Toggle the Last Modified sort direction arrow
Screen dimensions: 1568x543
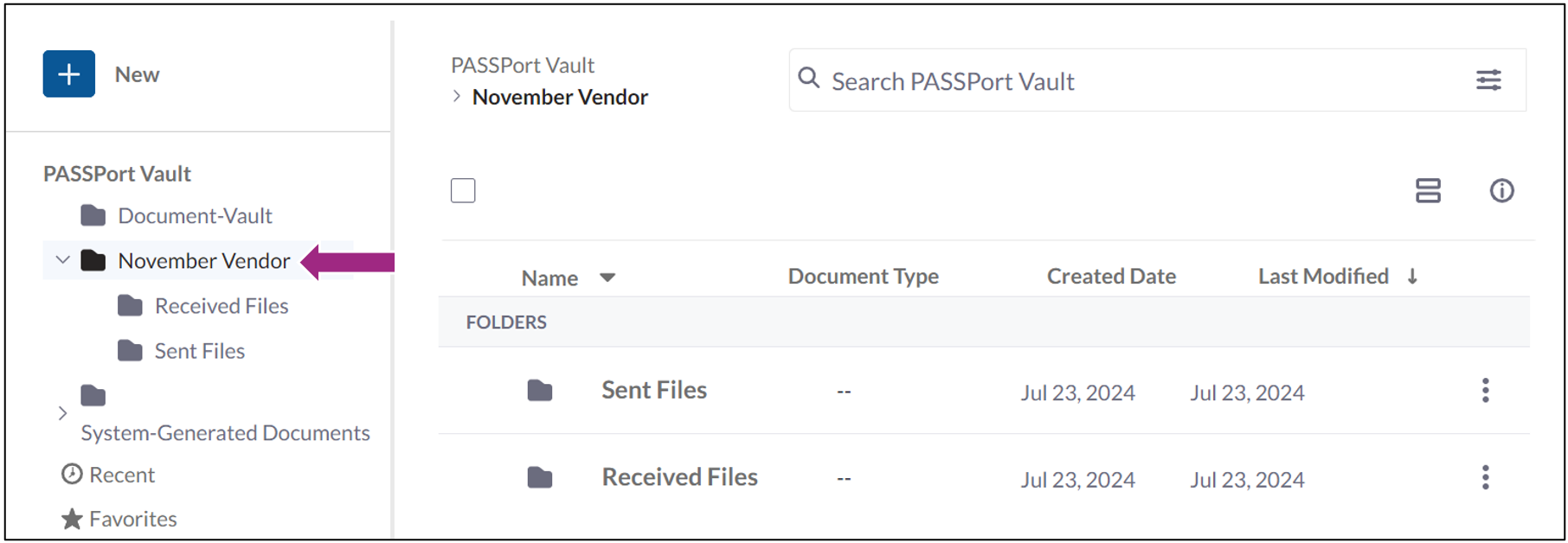[x=1413, y=275]
